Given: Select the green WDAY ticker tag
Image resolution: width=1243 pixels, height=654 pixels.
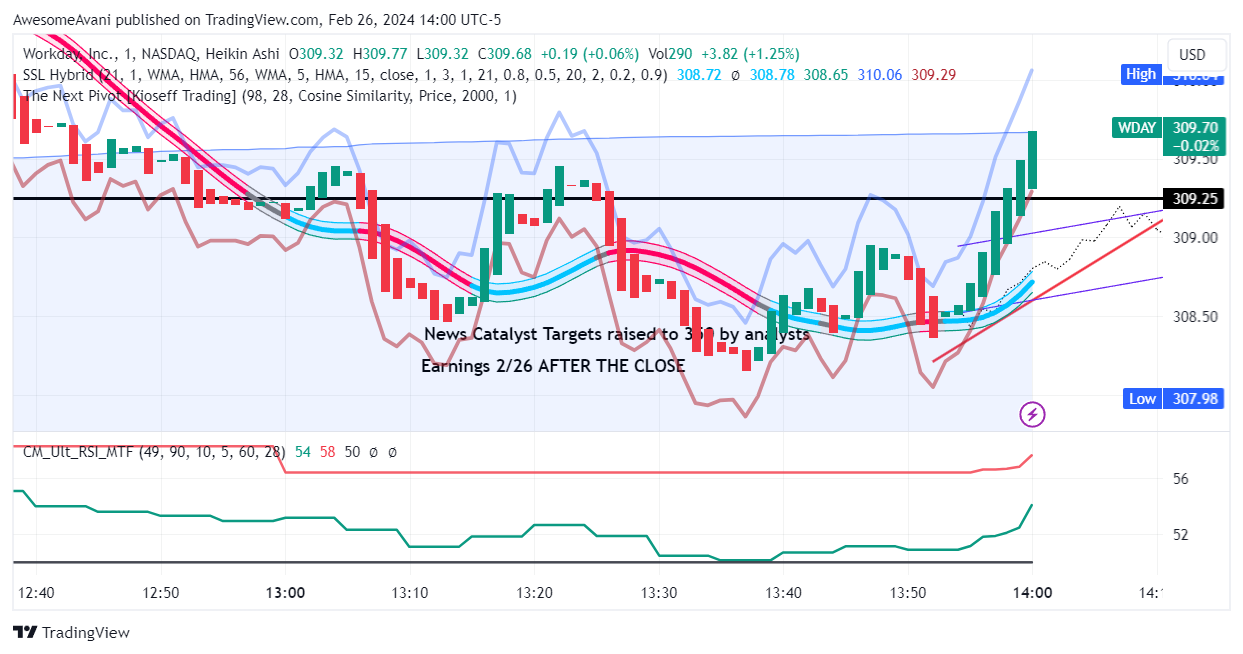Looking at the screenshot, I should (x=1135, y=127).
